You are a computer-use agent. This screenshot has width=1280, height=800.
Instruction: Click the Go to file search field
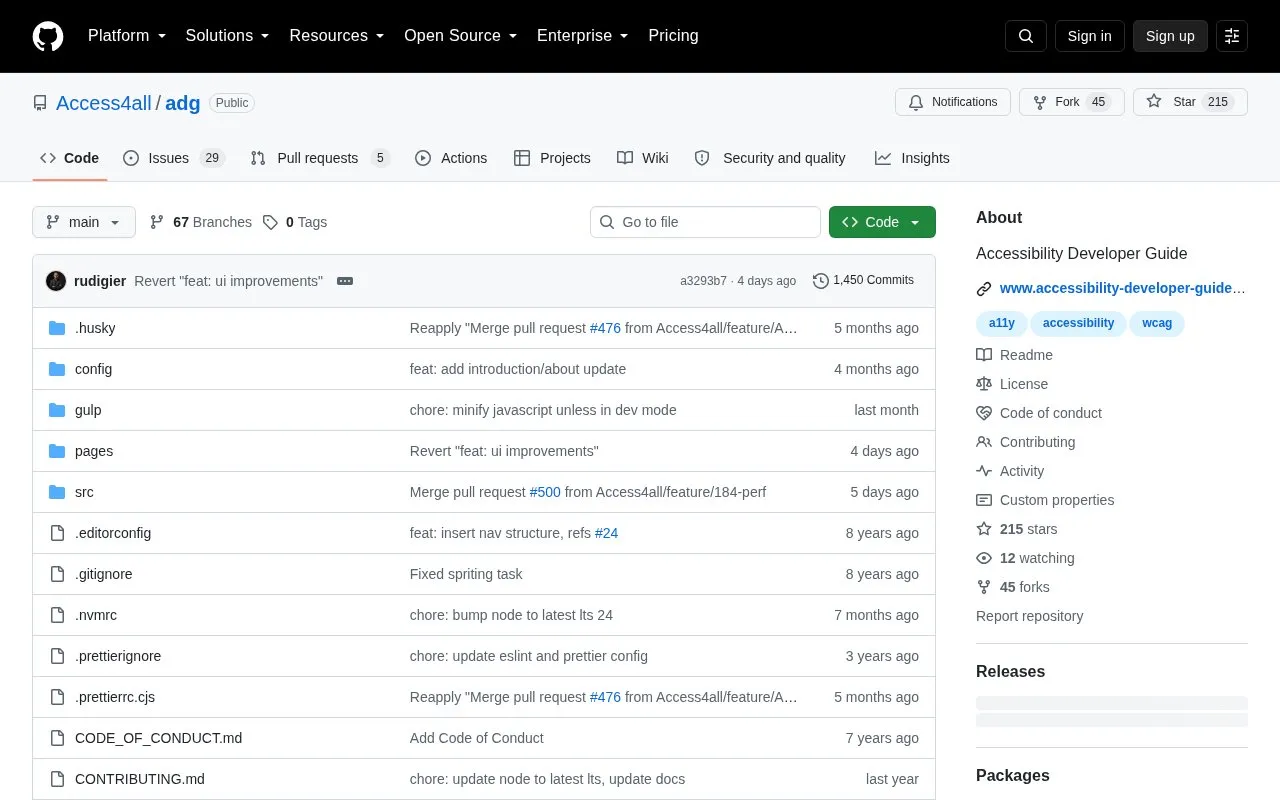[x=705, y=222]
